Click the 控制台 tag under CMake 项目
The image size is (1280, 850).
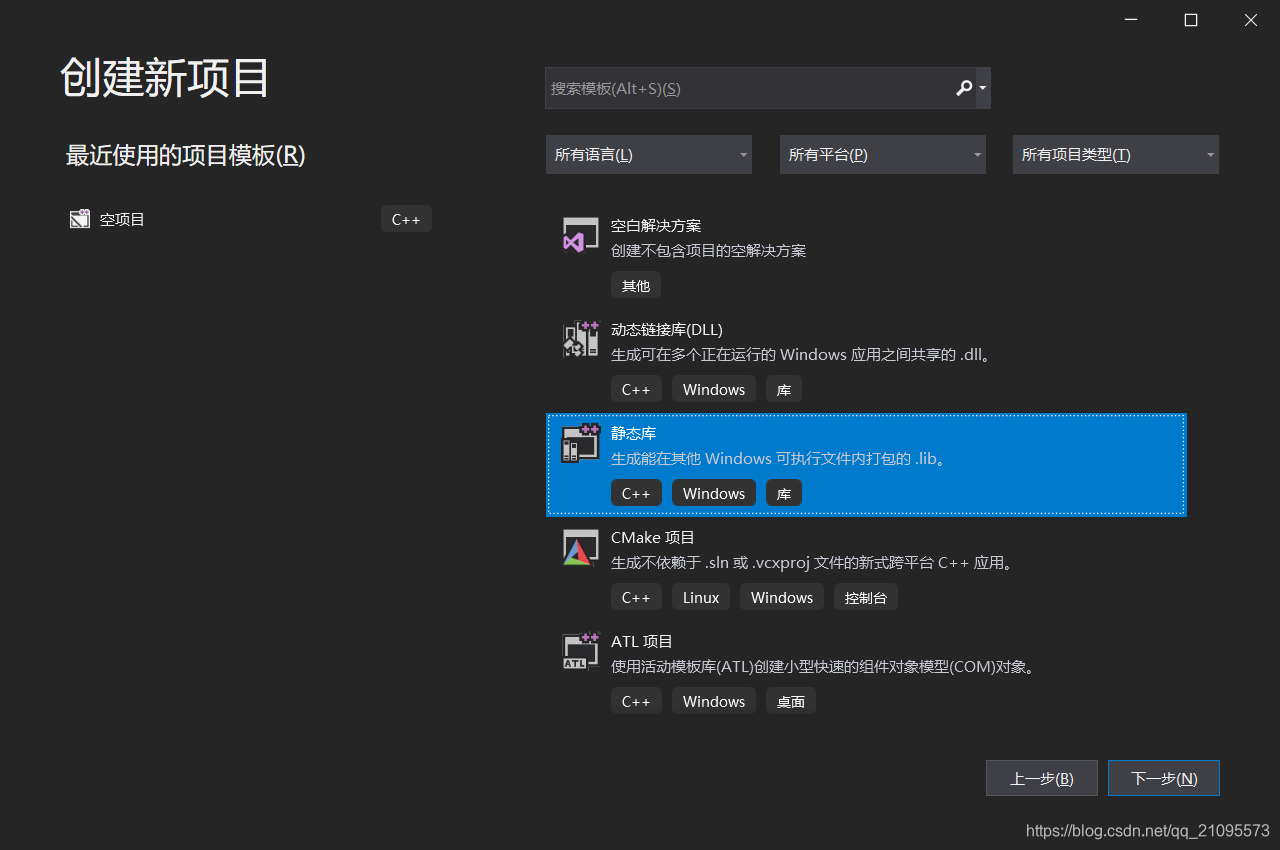pos(865,597)
